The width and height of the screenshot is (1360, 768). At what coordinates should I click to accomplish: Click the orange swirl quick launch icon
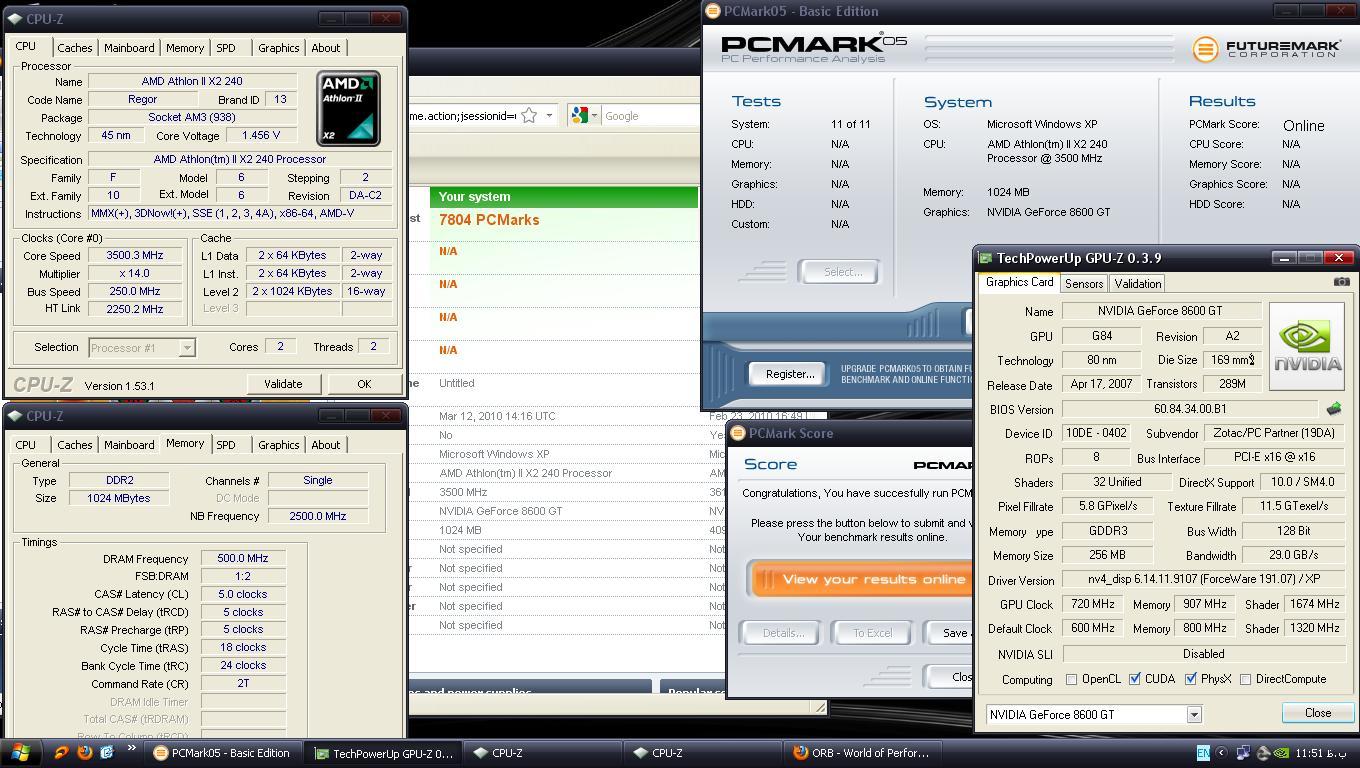pos(61,753)
